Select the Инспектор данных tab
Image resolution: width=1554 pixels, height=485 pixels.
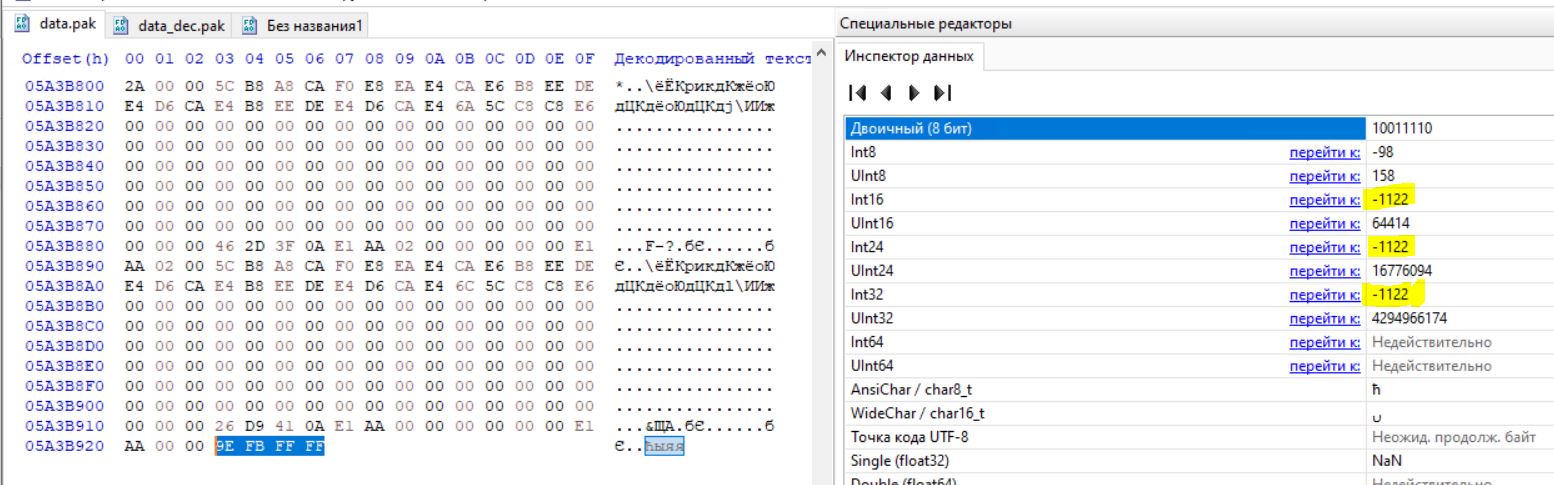point(910,54)
